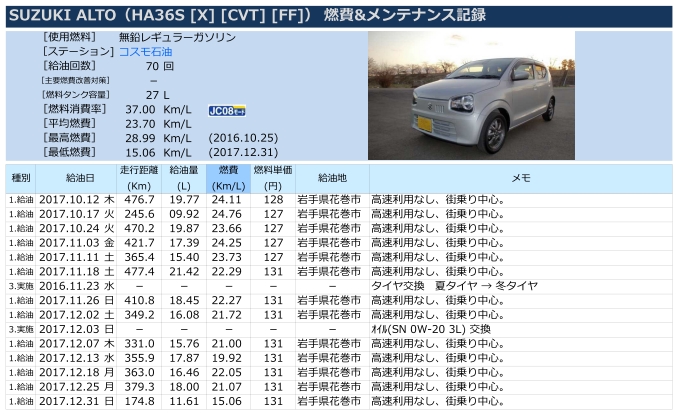Click the average fuel economy 23.70 Km/L
The width and height of the screenshot is (676, 414).
click(x=158, y=124)
